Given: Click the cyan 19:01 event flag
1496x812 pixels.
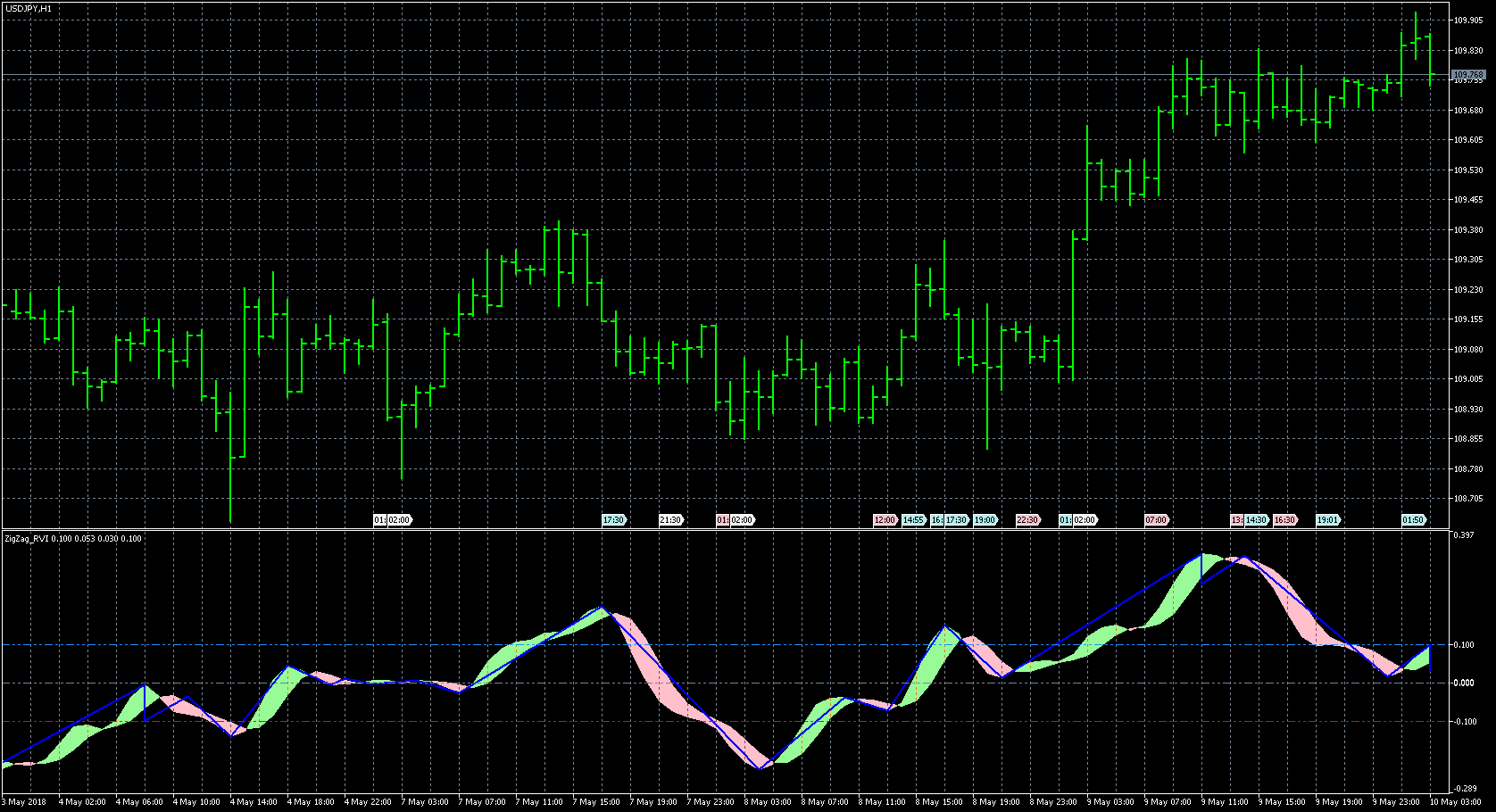Looking at the screenshot, I should pyautogui.click(x=1327, y=520).
